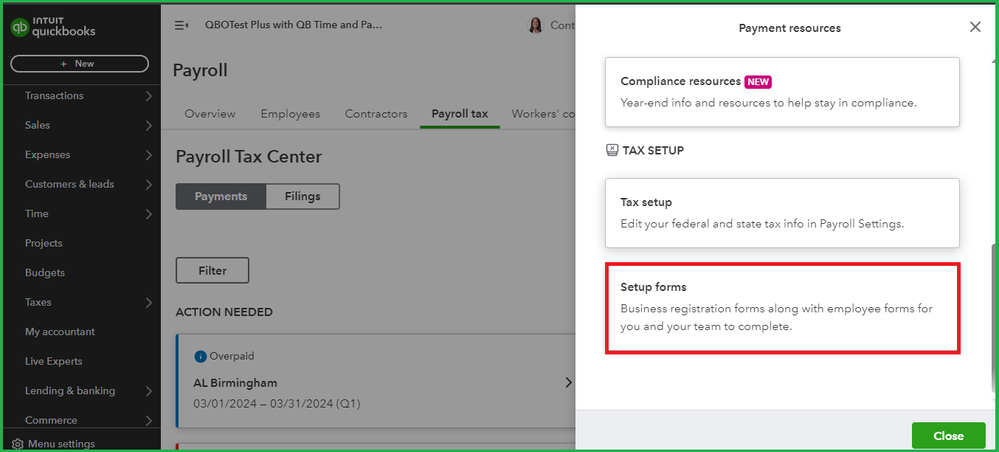Screen dimensions: 999x452
Task: Click the Filter button
Action: (x=212, y=270)
